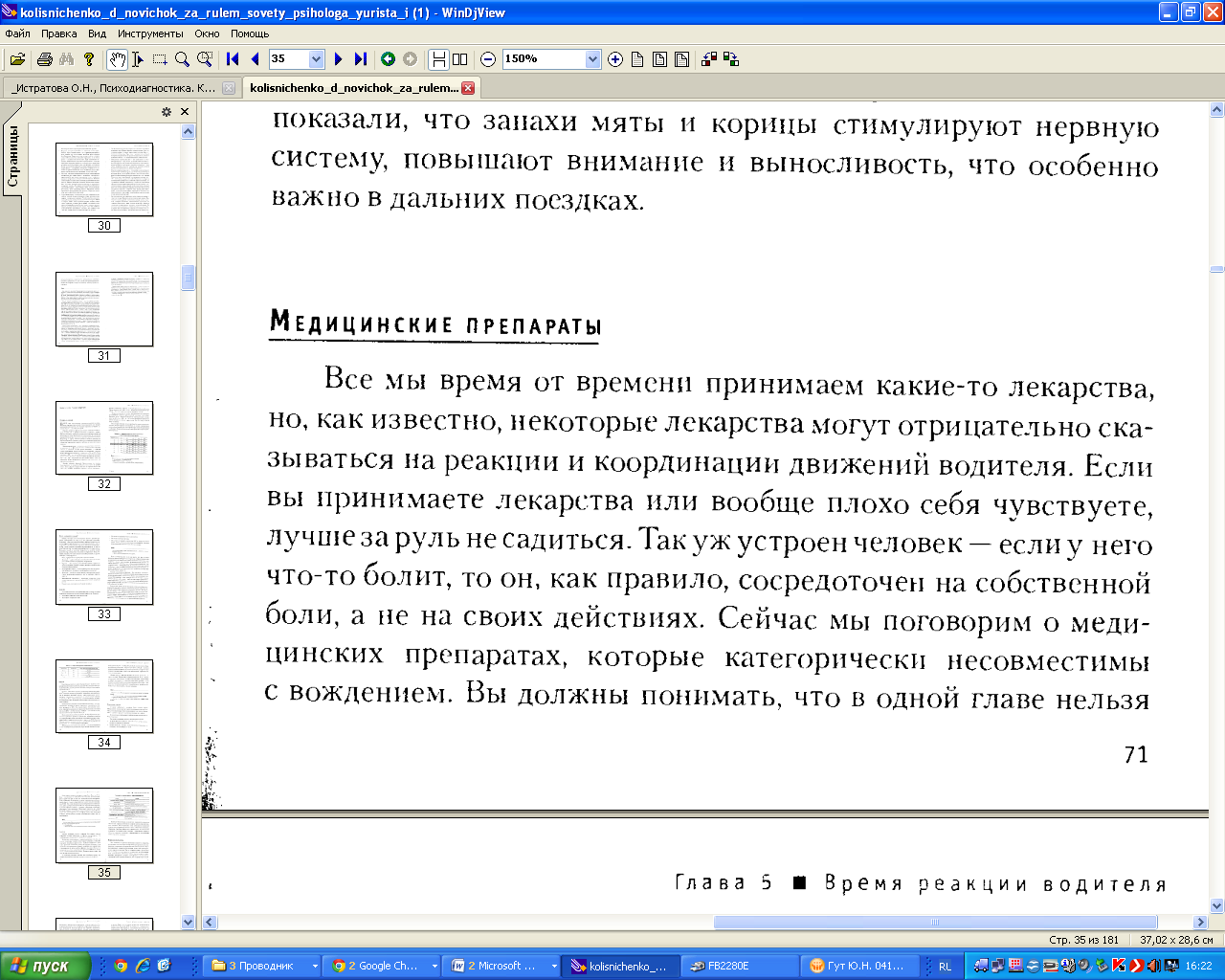Close the Истратова document tab

point(229,88)
